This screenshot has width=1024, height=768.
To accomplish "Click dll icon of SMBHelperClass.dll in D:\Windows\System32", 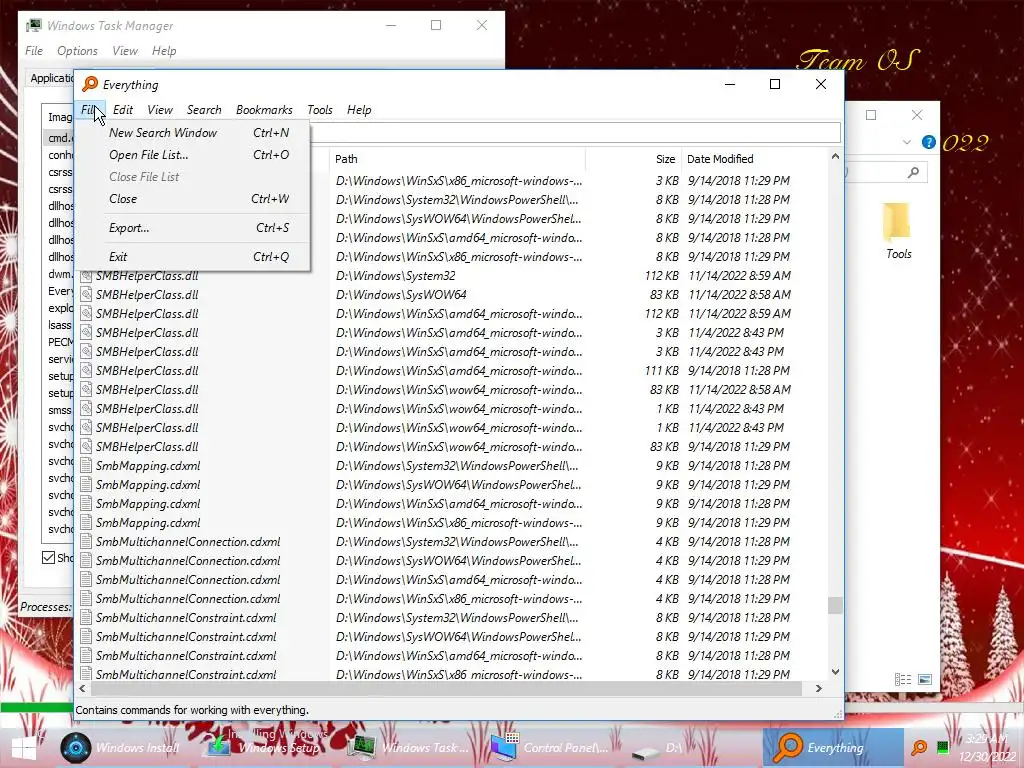I will [86, 276].
